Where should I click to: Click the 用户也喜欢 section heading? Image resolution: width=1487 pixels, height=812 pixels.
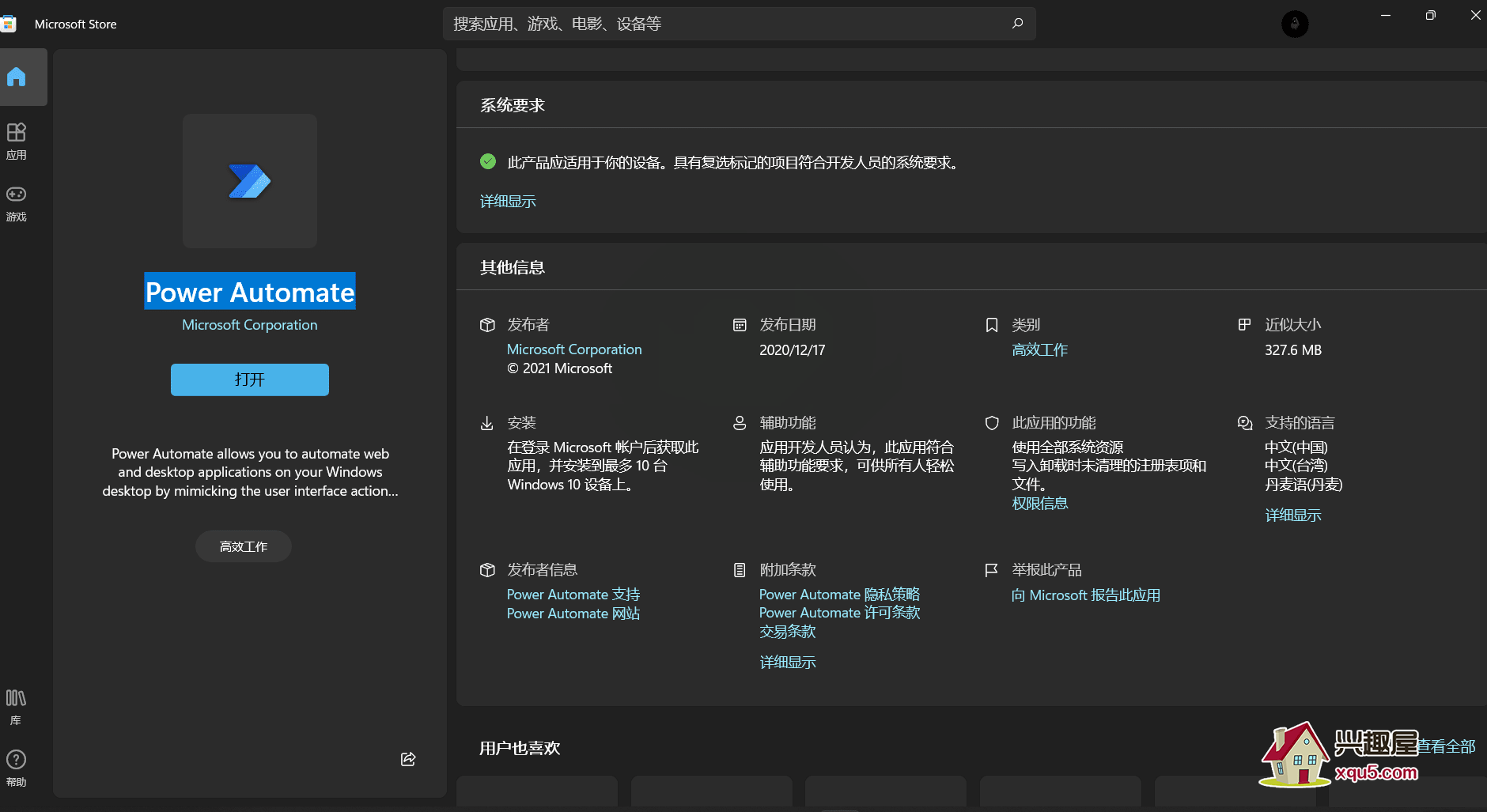coord(520,748)
